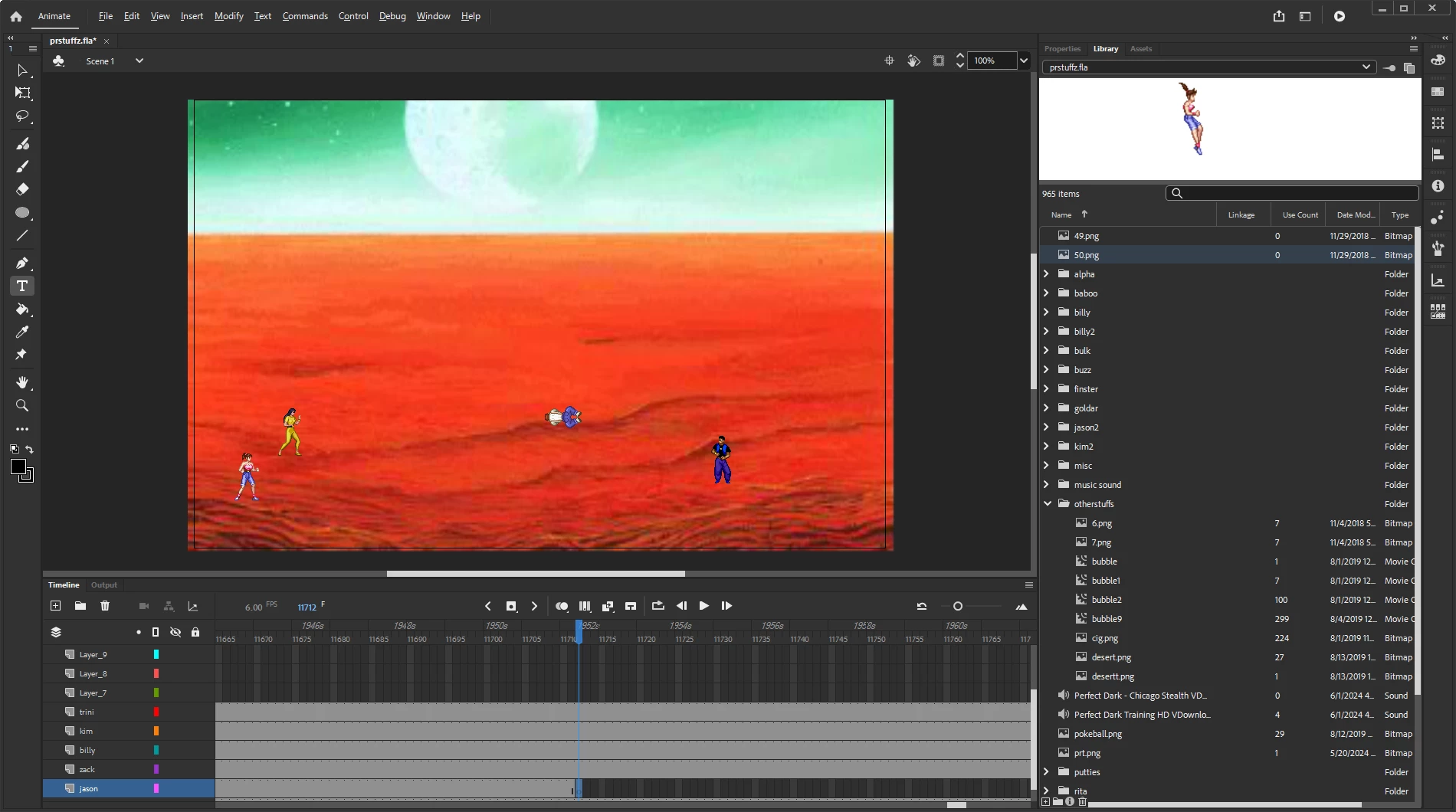Insert a keyframe from the timeline toolbar
1456x812 pixels.
(x=511, y=606)
